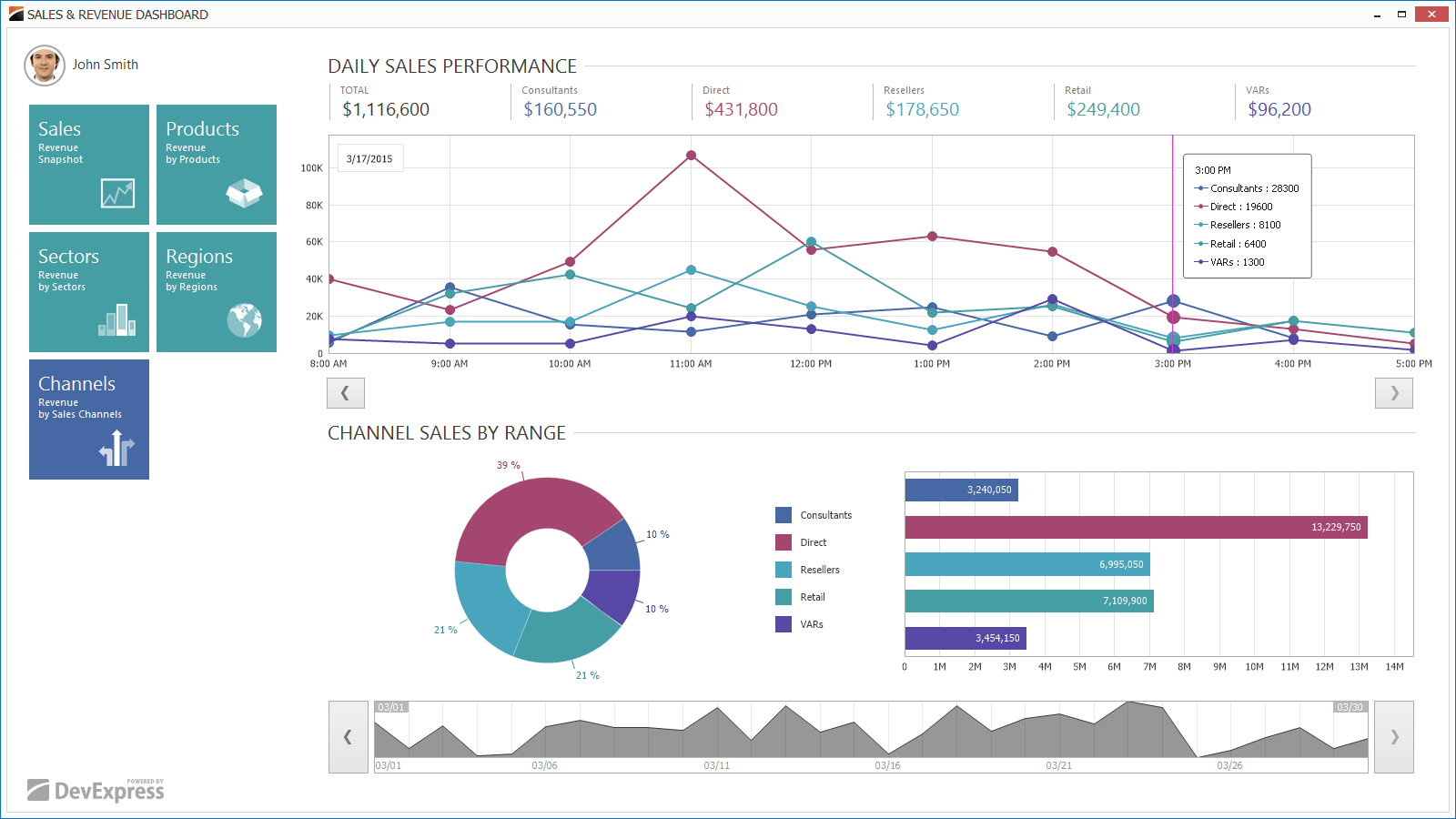
Task: Click the DevExpress logo
Action: pyautogui.click(x=96, y=789)
